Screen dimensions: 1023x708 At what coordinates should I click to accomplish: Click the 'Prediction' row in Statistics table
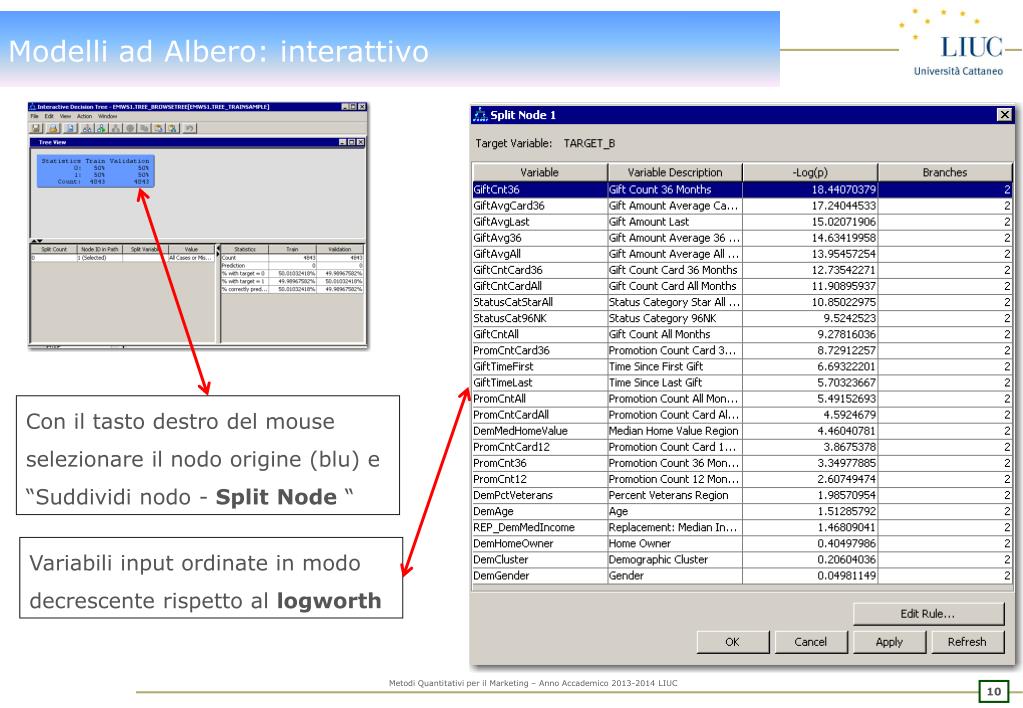(x=292, y=266)
